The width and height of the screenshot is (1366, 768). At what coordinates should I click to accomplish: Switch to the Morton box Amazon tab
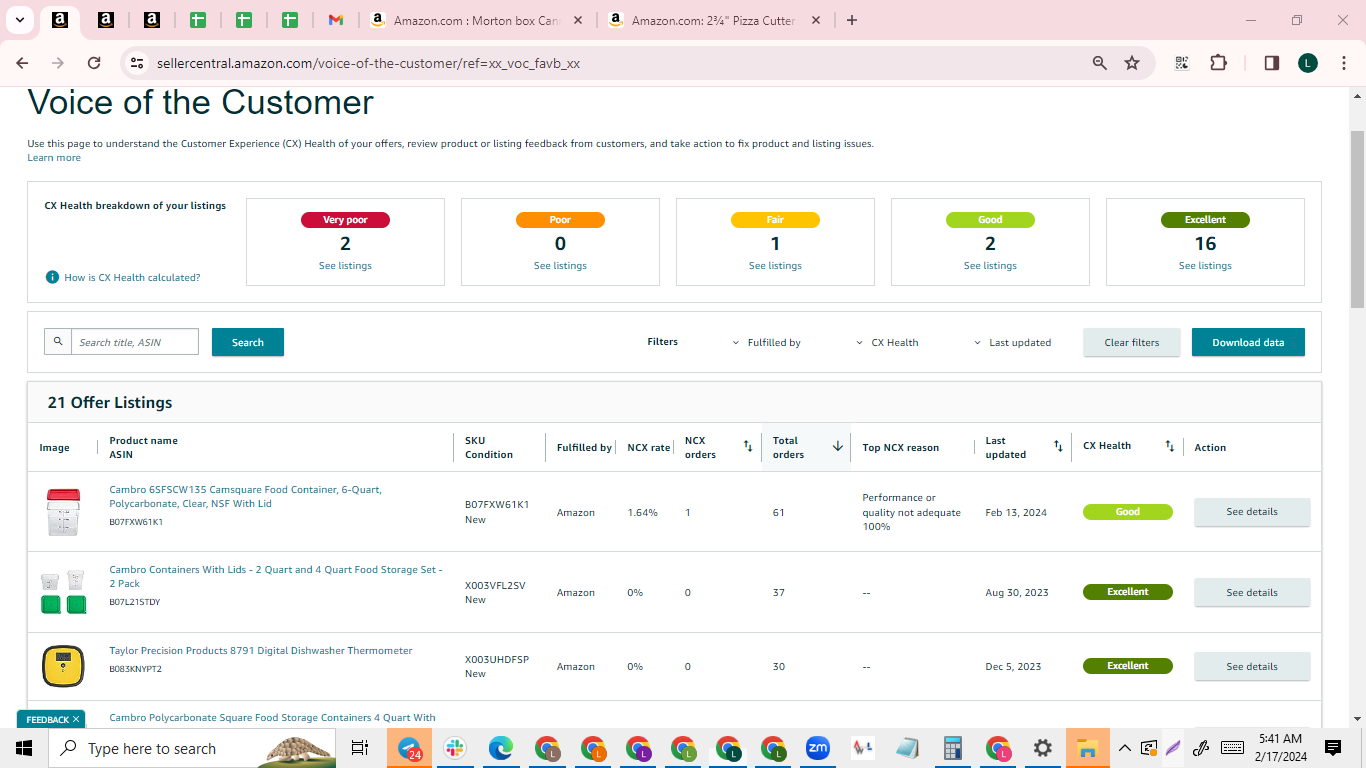476,20
